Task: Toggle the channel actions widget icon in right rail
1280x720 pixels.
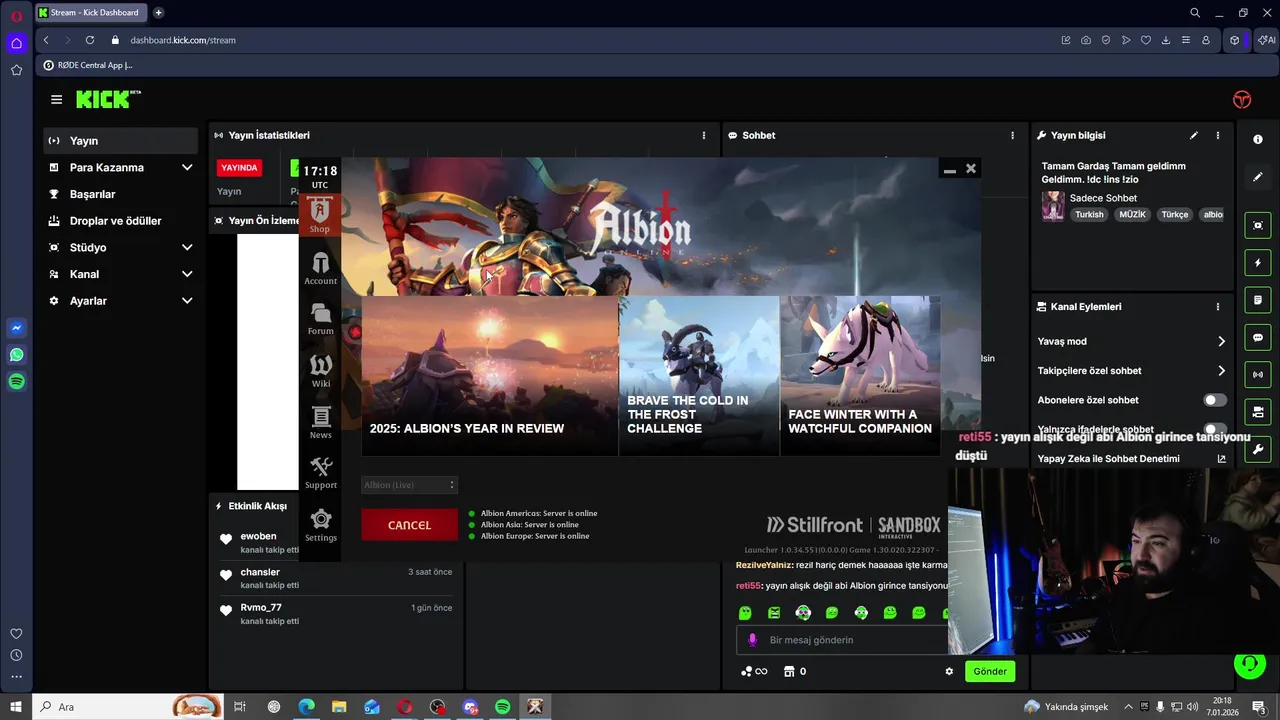Action: click(1258, 412)
